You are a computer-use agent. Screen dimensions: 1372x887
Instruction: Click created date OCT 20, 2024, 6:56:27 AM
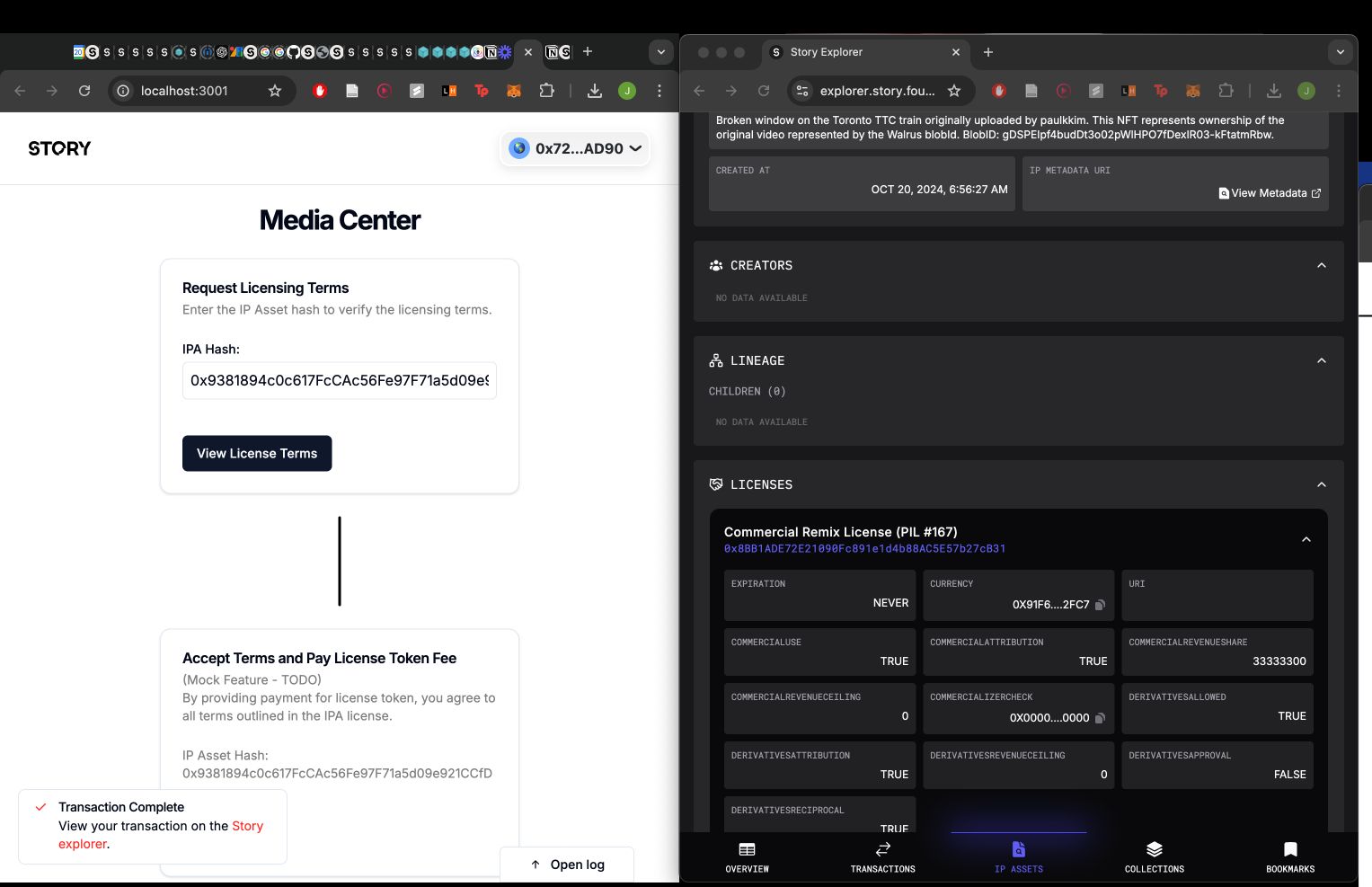pyautogui.click(x=939, y=190)
